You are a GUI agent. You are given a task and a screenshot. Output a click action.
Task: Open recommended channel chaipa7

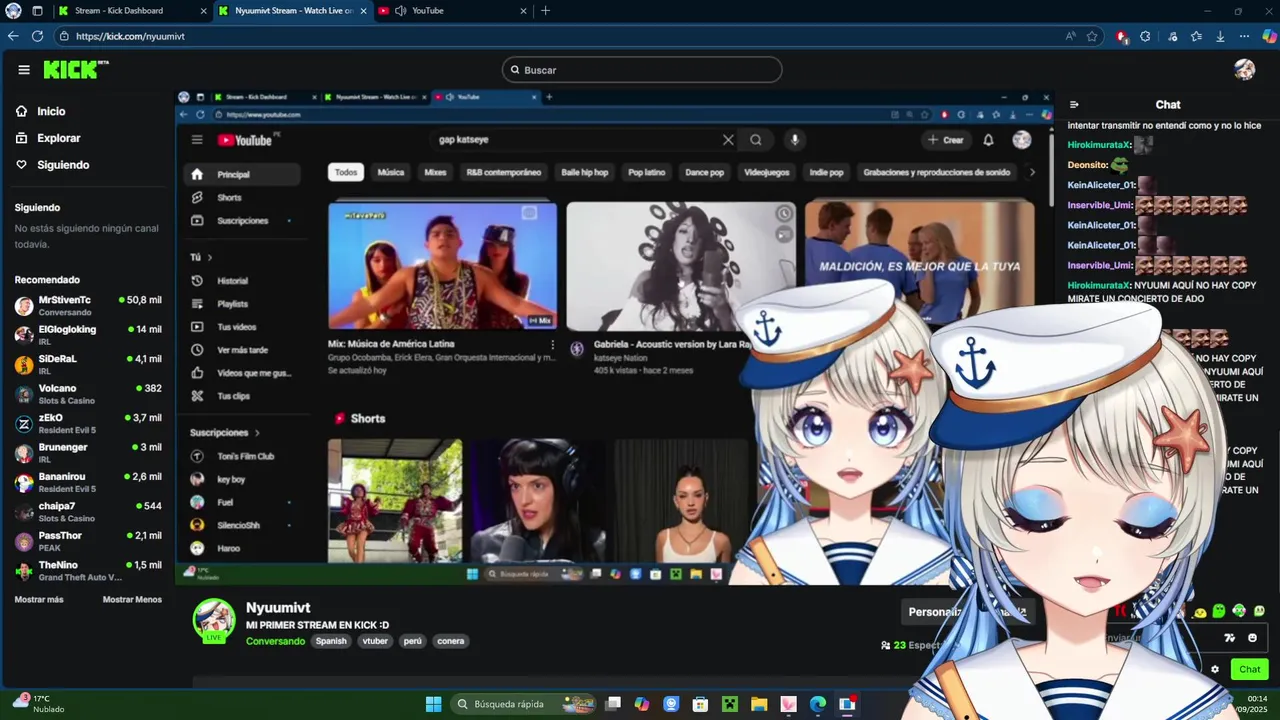[x=88, y=511]
